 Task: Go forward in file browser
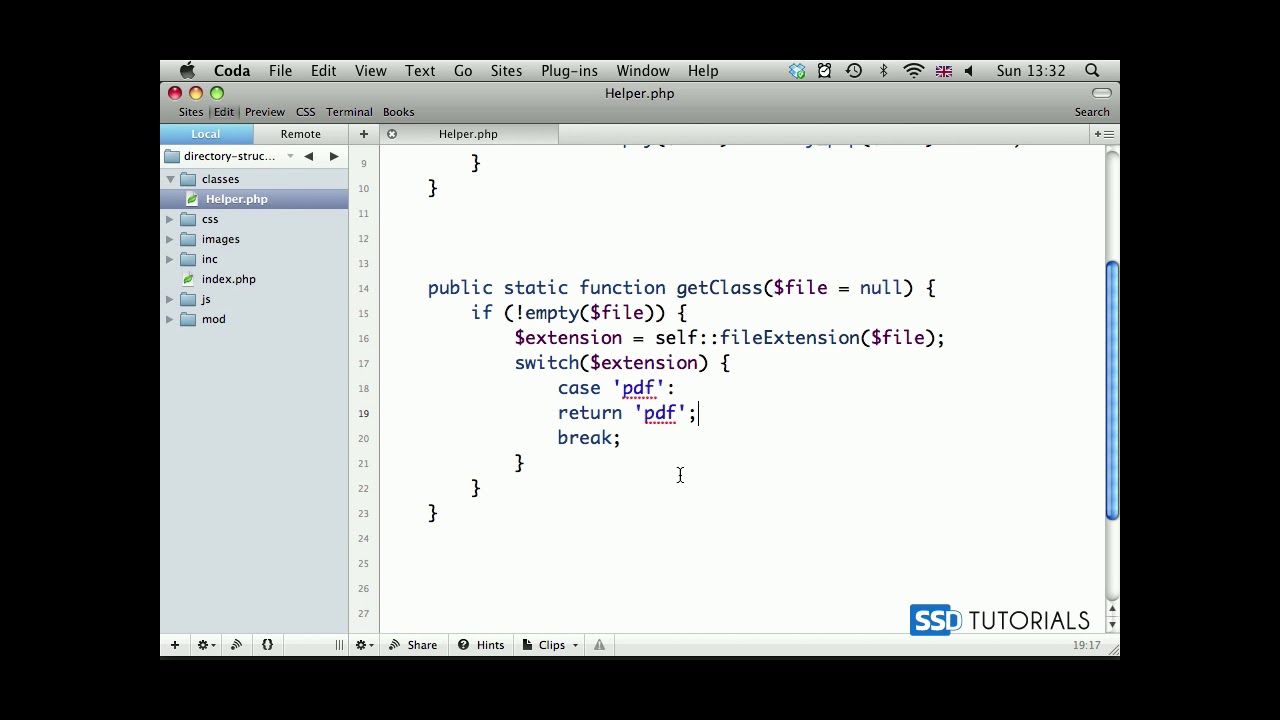coord(333,156)
